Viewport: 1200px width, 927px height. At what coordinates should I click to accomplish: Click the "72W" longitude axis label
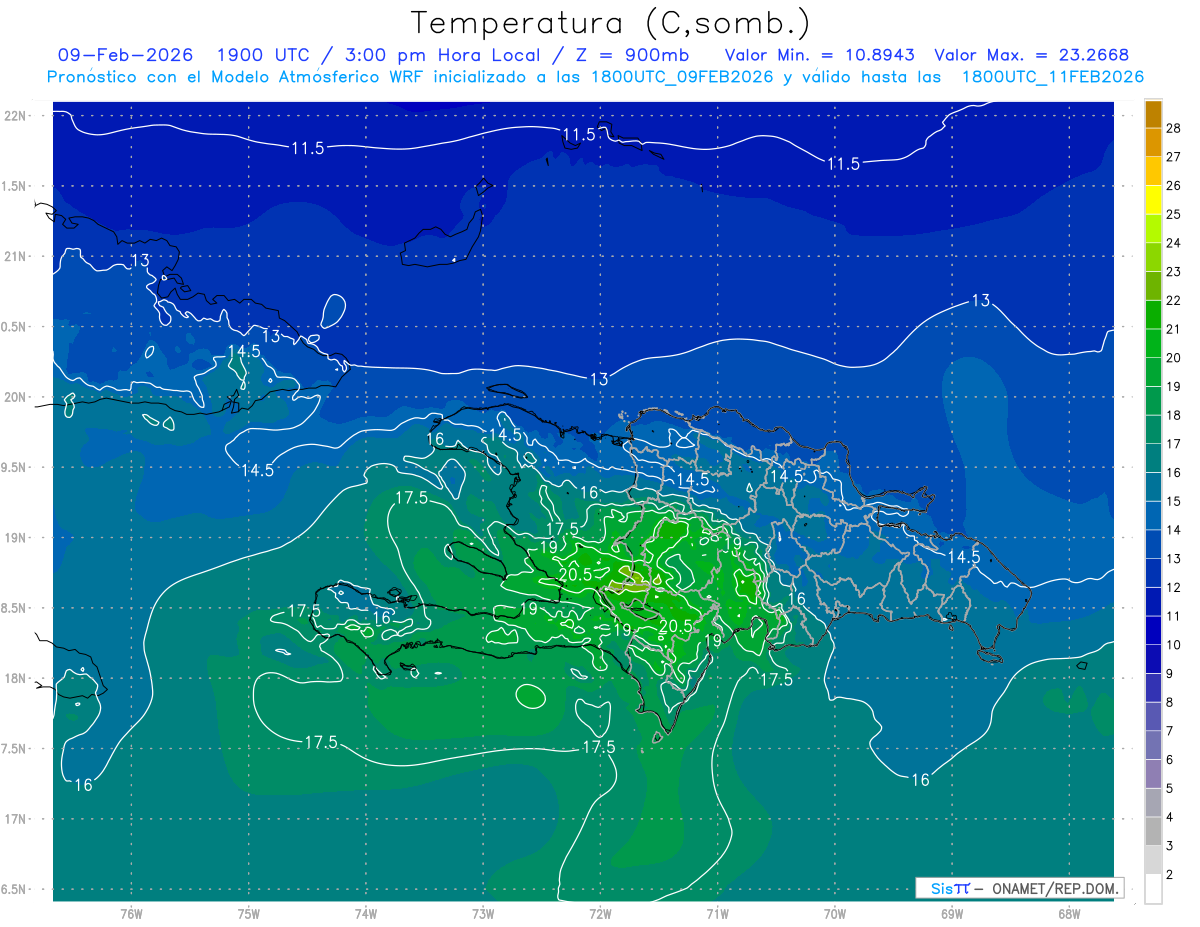(600, 914)
